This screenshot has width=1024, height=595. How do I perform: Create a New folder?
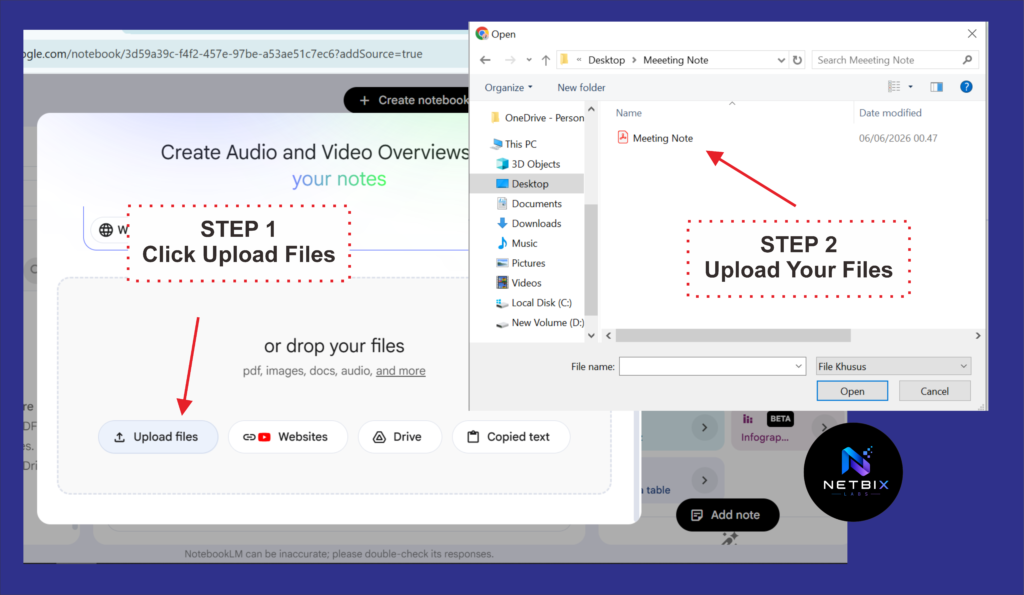[x=581, y=88]
